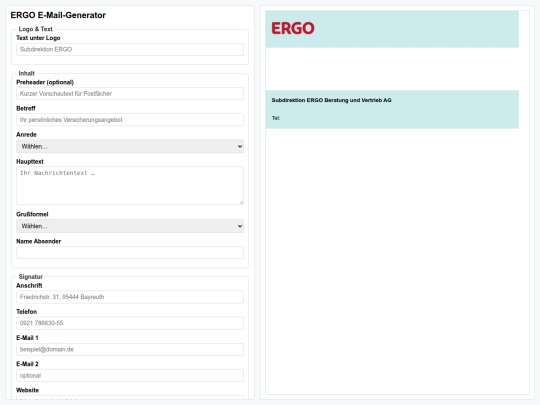Click the 'Inhalt' section legend
This screenshot has height=405, width=540.
(x=27, y=73)
